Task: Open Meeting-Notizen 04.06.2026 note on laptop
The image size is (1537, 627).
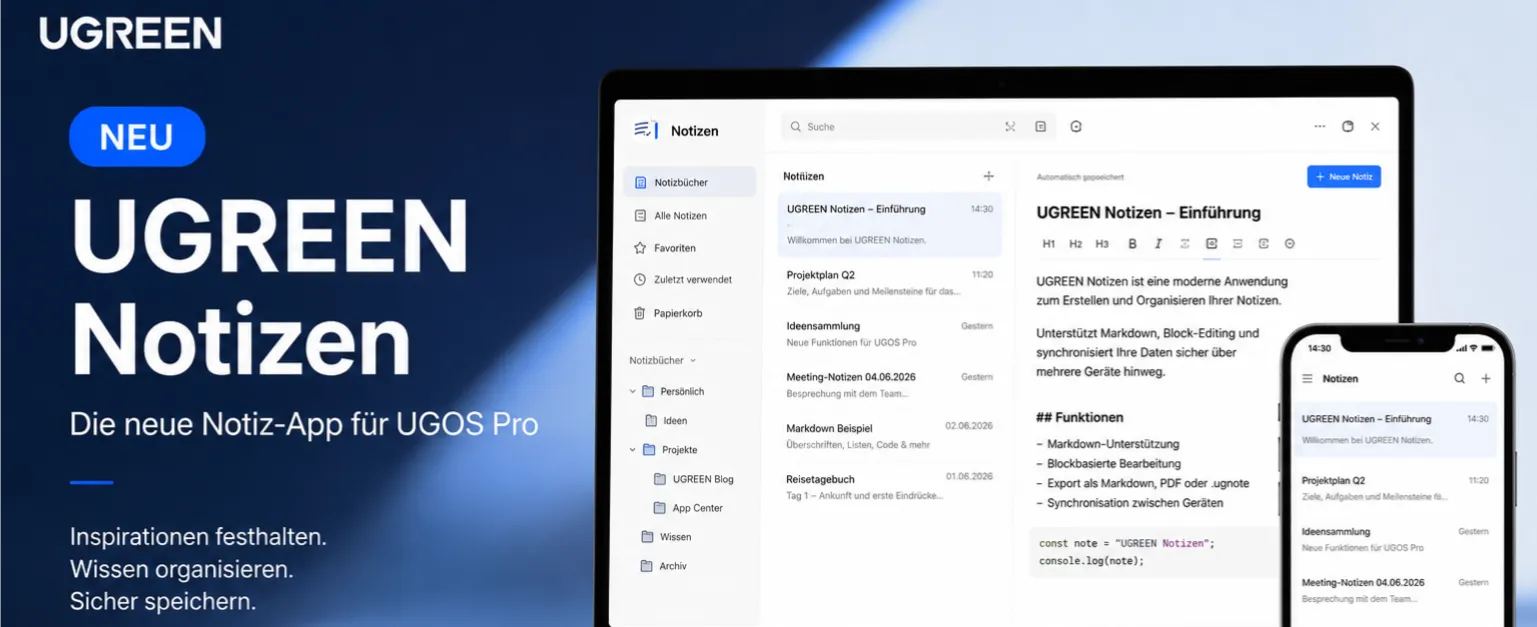Action: coord(889,384)
